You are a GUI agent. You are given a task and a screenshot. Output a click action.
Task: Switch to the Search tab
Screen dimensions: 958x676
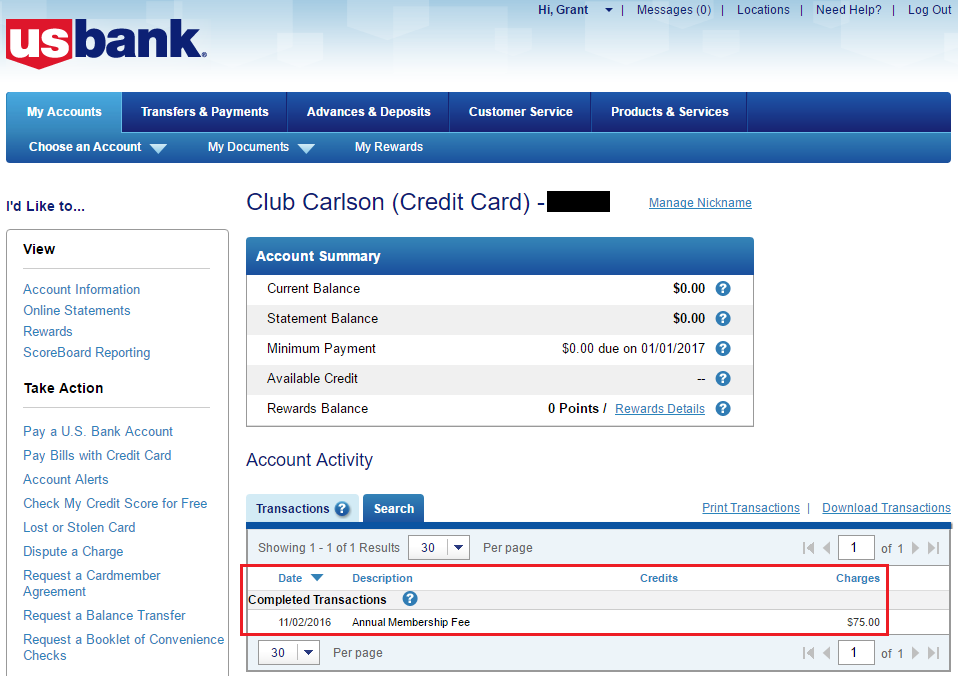click(393, 509)
